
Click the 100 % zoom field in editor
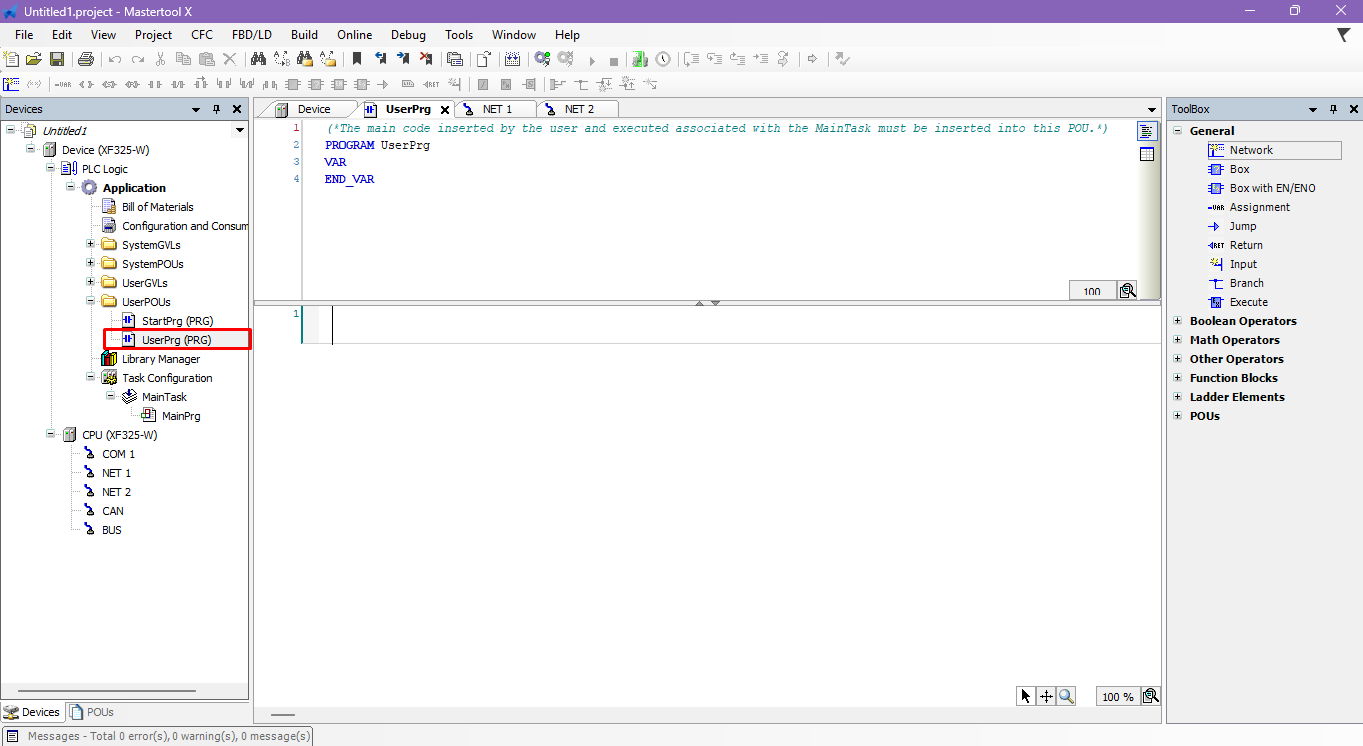[x=1117, y=697]
